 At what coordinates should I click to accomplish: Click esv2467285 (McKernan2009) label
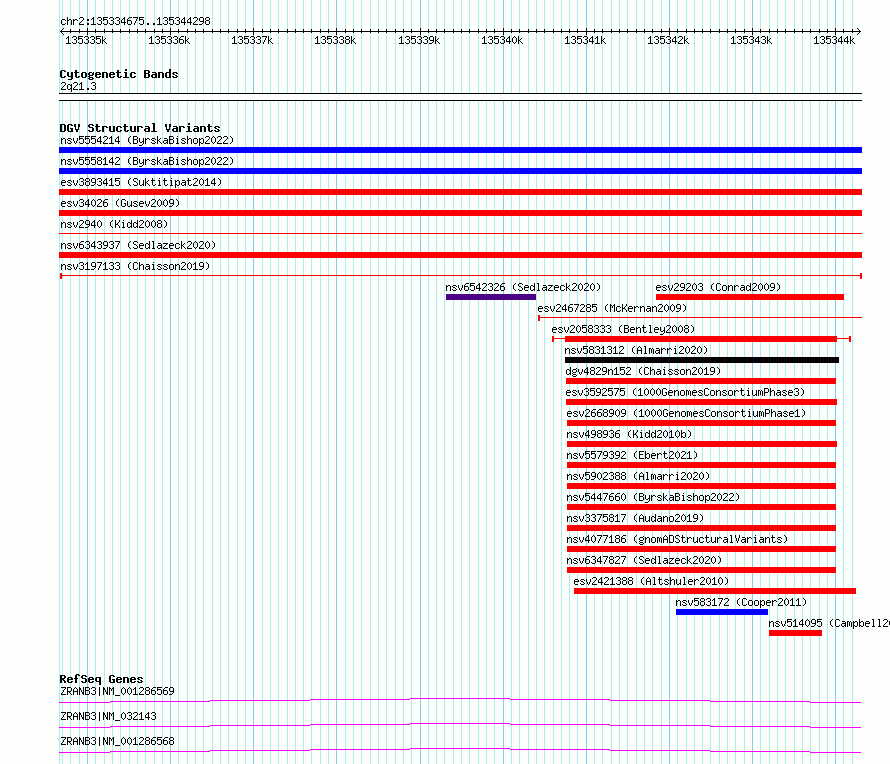(612, 308)
